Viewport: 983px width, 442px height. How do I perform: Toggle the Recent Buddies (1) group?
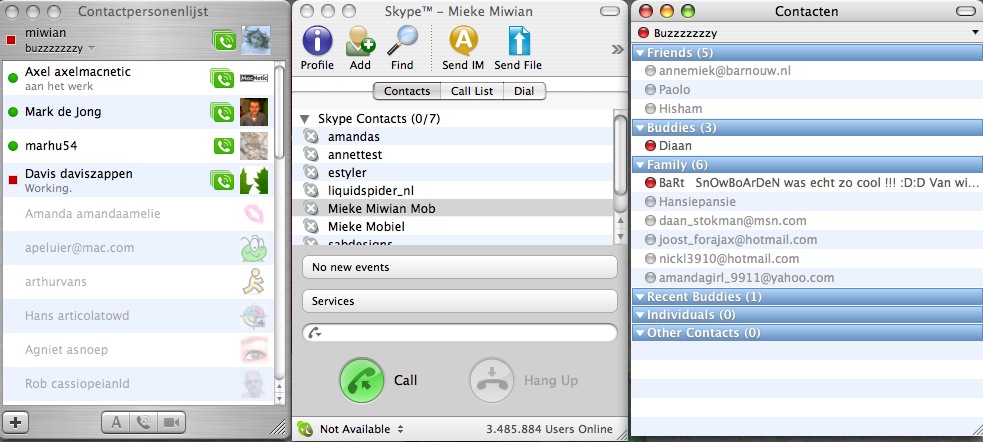point(640,297)
